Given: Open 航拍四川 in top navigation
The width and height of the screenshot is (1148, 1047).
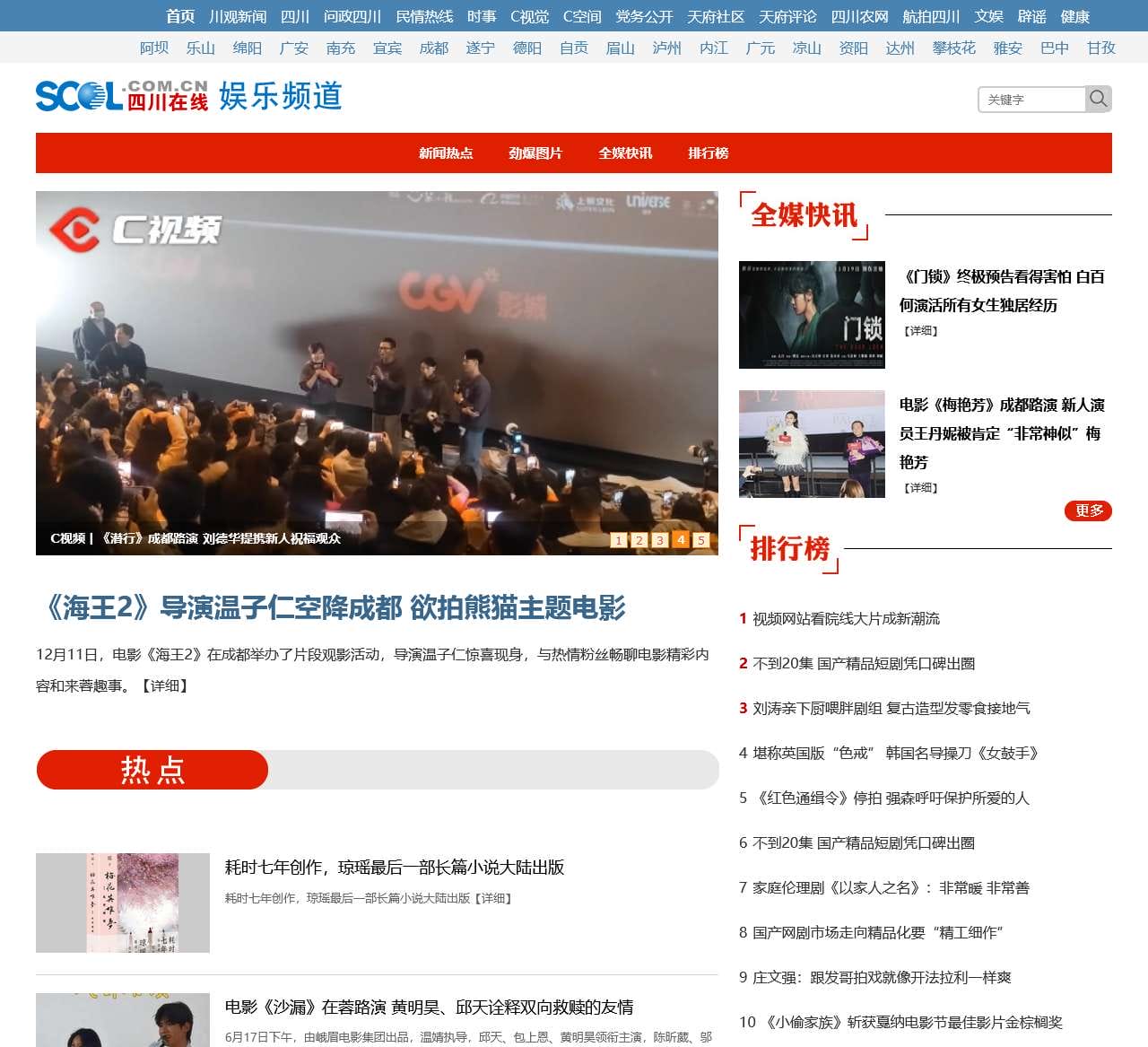Looking at the screenshot, I should click(931, 16).
